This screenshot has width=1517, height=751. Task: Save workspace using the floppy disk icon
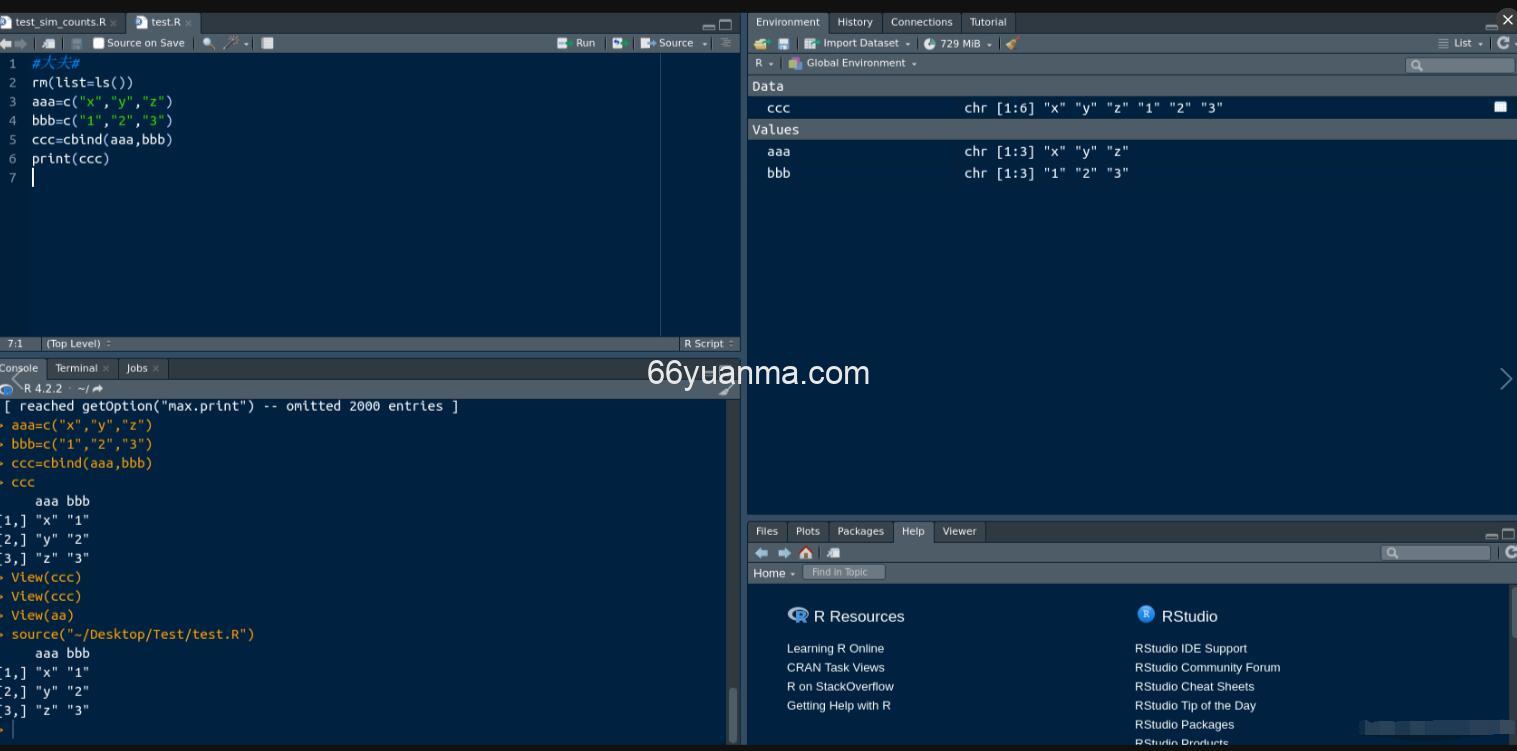pyautogui.click(x=783, y=43)
